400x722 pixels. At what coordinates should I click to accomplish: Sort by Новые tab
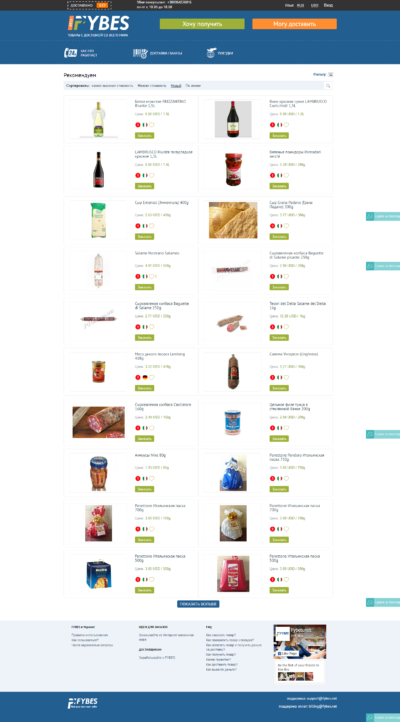click(176, 86)
